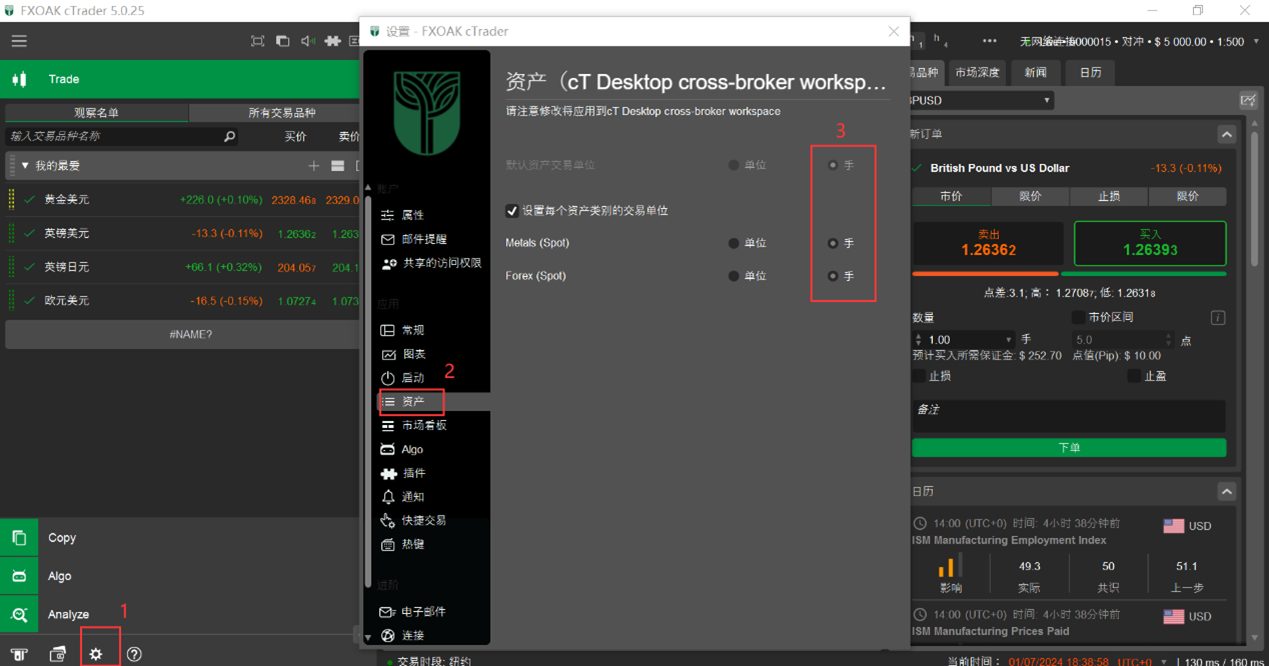The image size is (1269, 666).
Task: Select 图表 in the settings menu
Action: 411,353
